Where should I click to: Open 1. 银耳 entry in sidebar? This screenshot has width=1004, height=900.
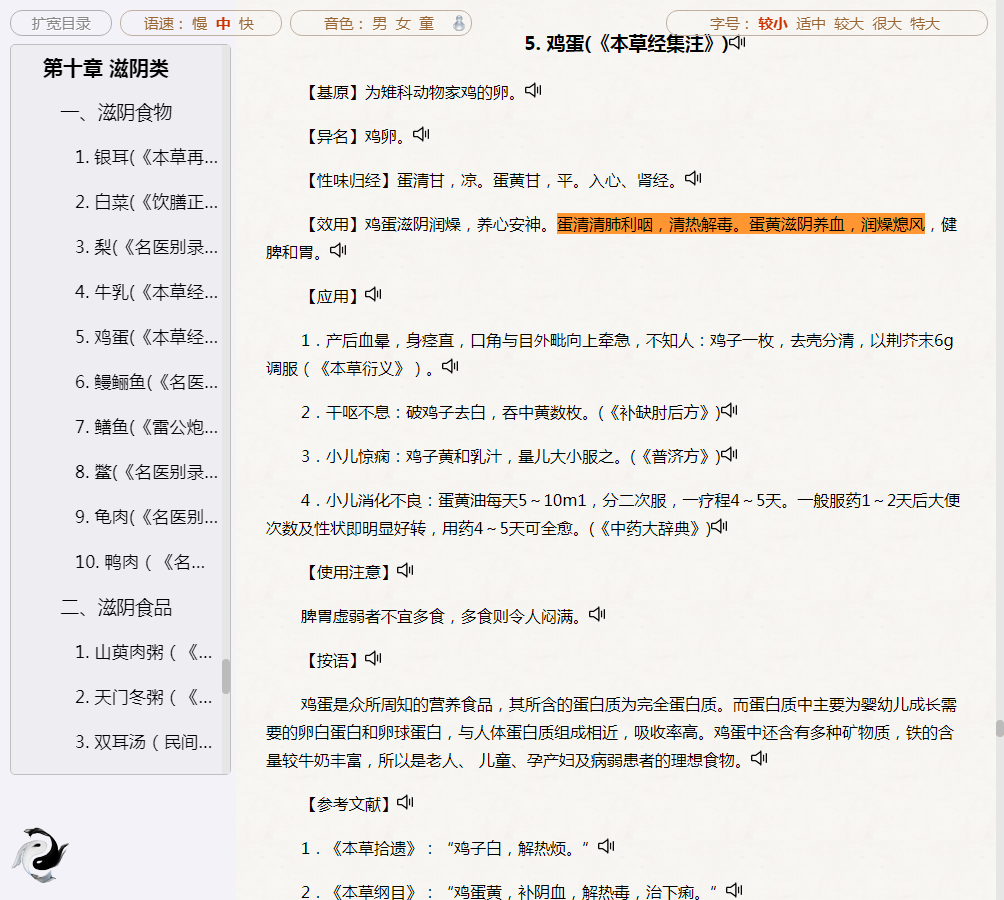tap(146, 157)
